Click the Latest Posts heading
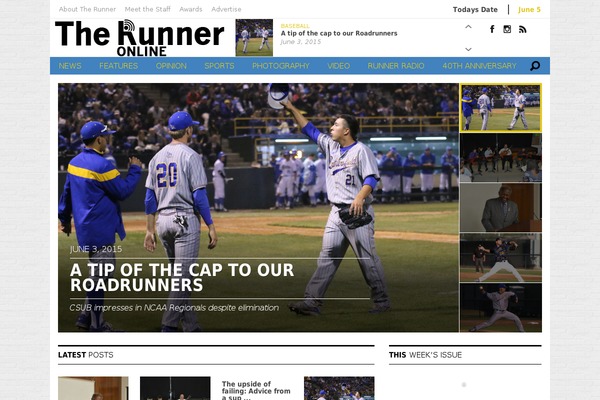Screen dimensions: 600x400 click(x=86, y=355)
